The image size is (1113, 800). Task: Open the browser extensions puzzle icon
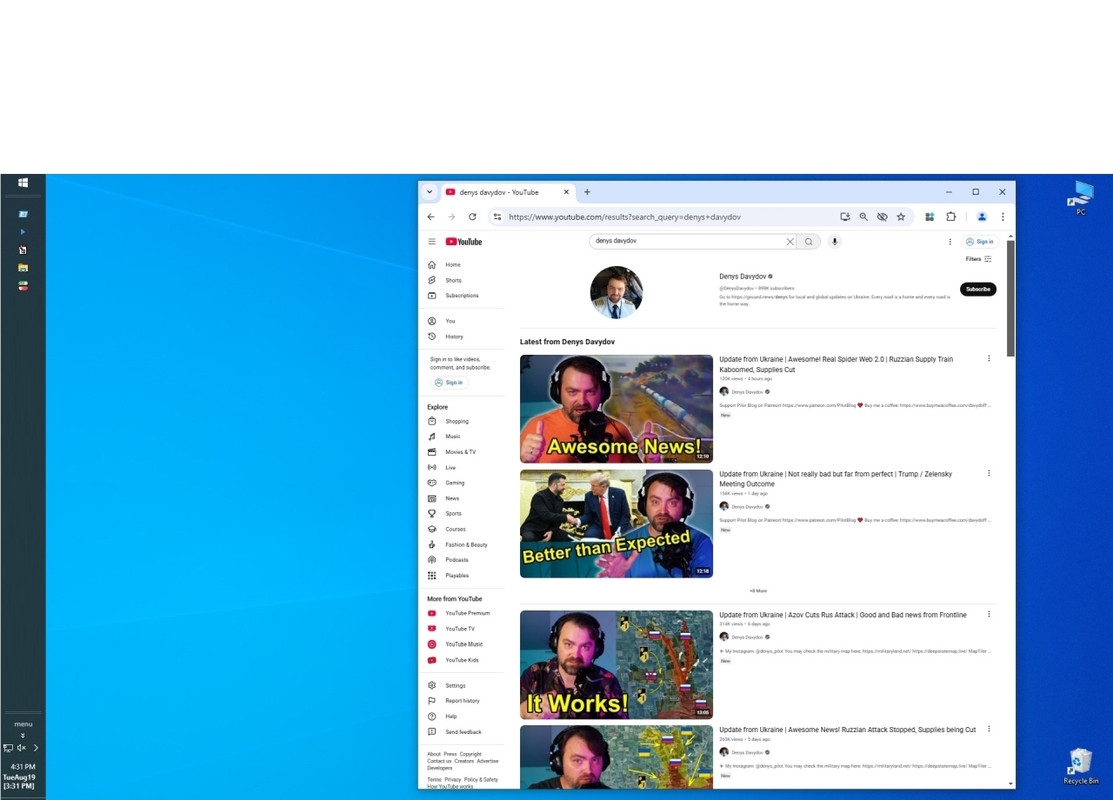coord(951,217)
